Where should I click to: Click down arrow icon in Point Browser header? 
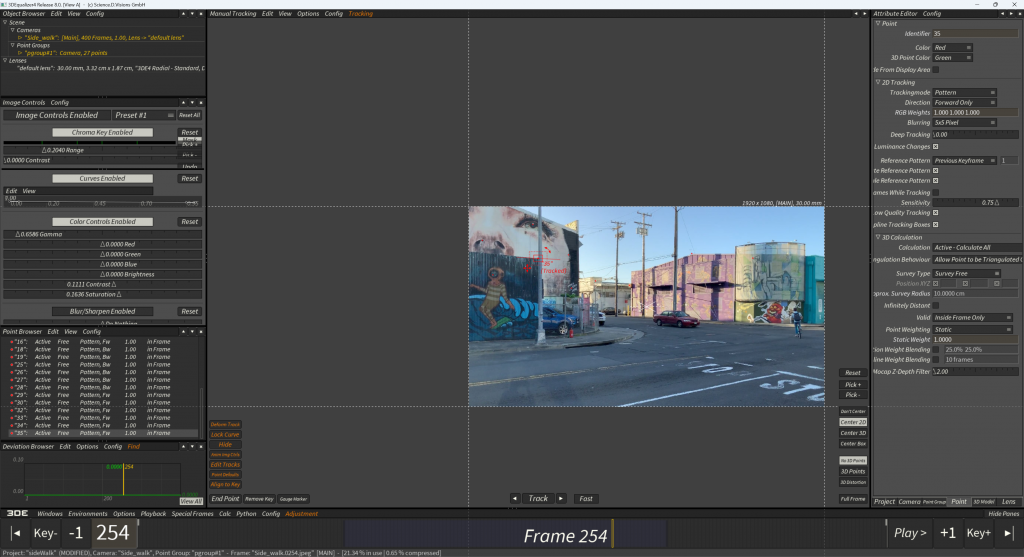192,332
